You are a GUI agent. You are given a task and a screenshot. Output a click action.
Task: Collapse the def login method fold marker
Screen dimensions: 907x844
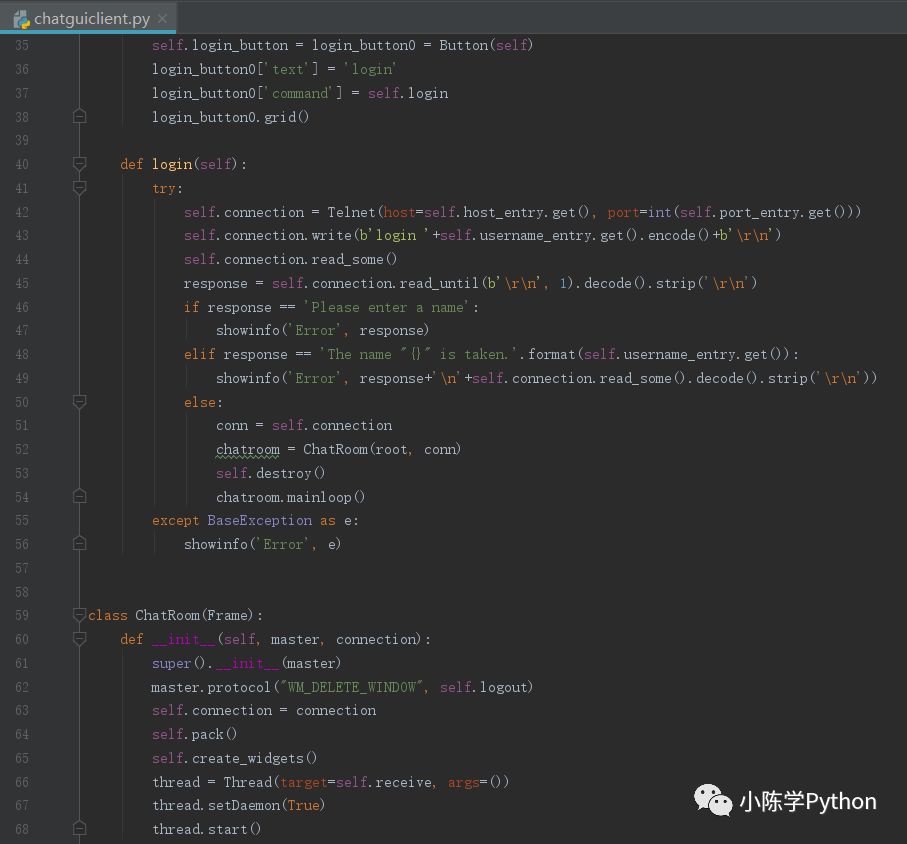80,164
